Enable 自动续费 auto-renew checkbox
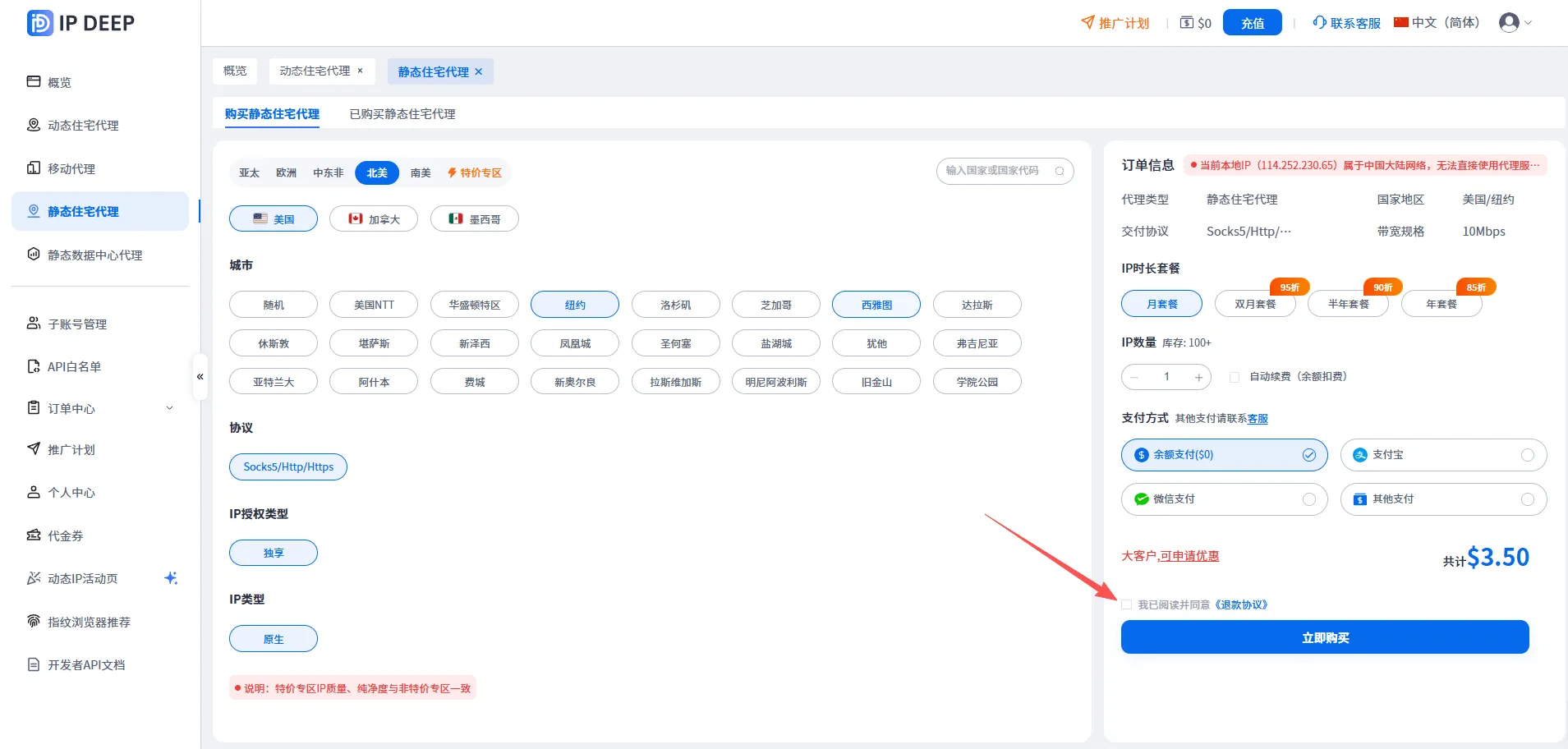This screenshot has width=1568, height=749. point(1235,377)
